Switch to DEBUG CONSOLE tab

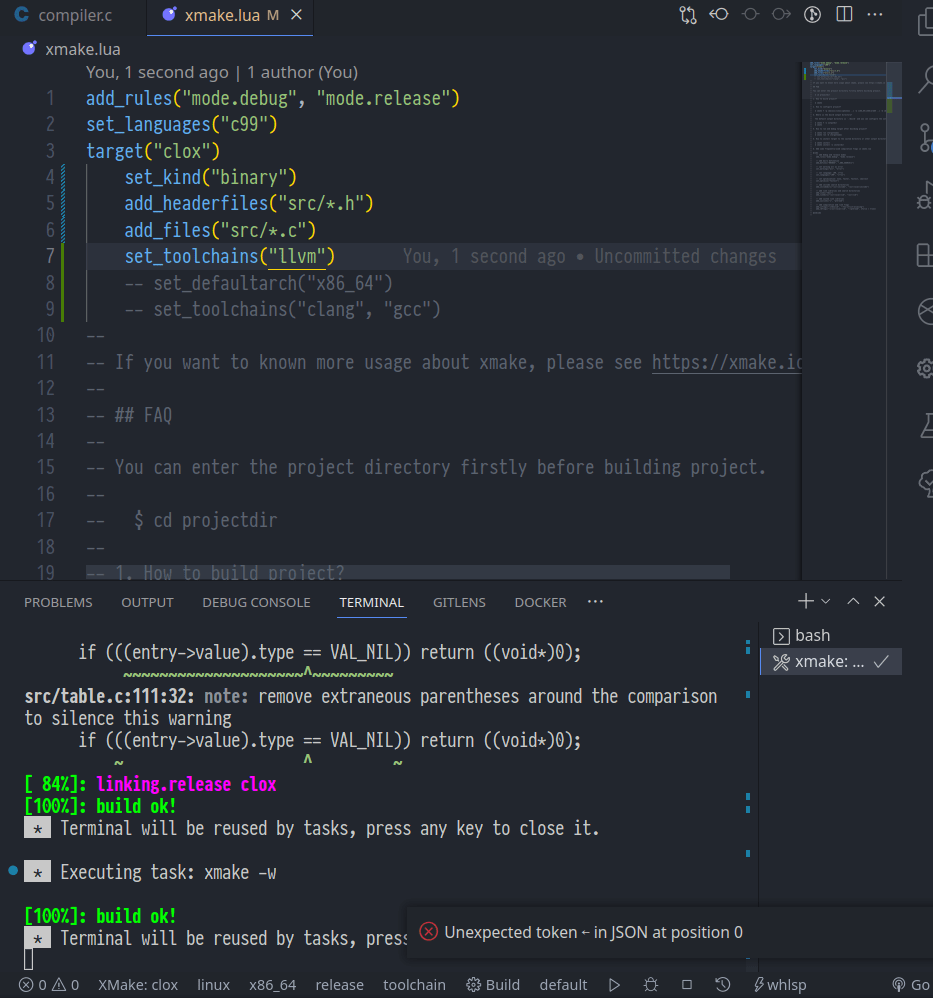[256, 602]
